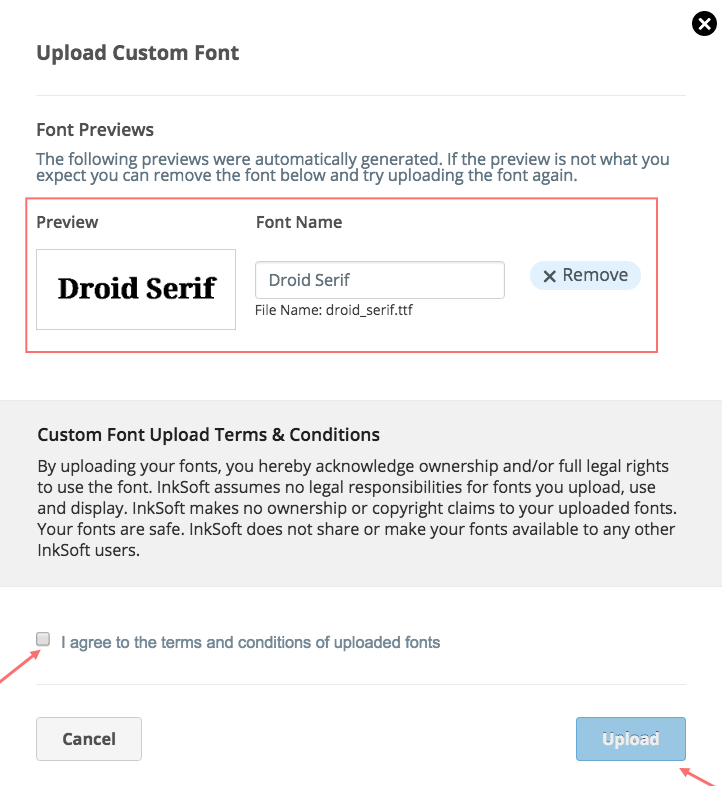
Task: Remove the Droid Serif font
Action: (x=585, y=275)
